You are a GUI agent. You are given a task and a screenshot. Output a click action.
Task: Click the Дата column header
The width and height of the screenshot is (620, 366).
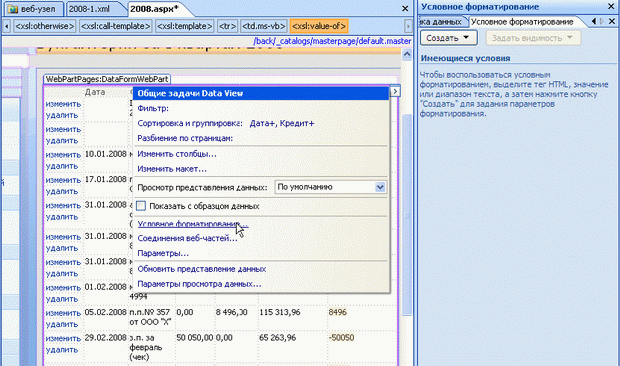95,92
